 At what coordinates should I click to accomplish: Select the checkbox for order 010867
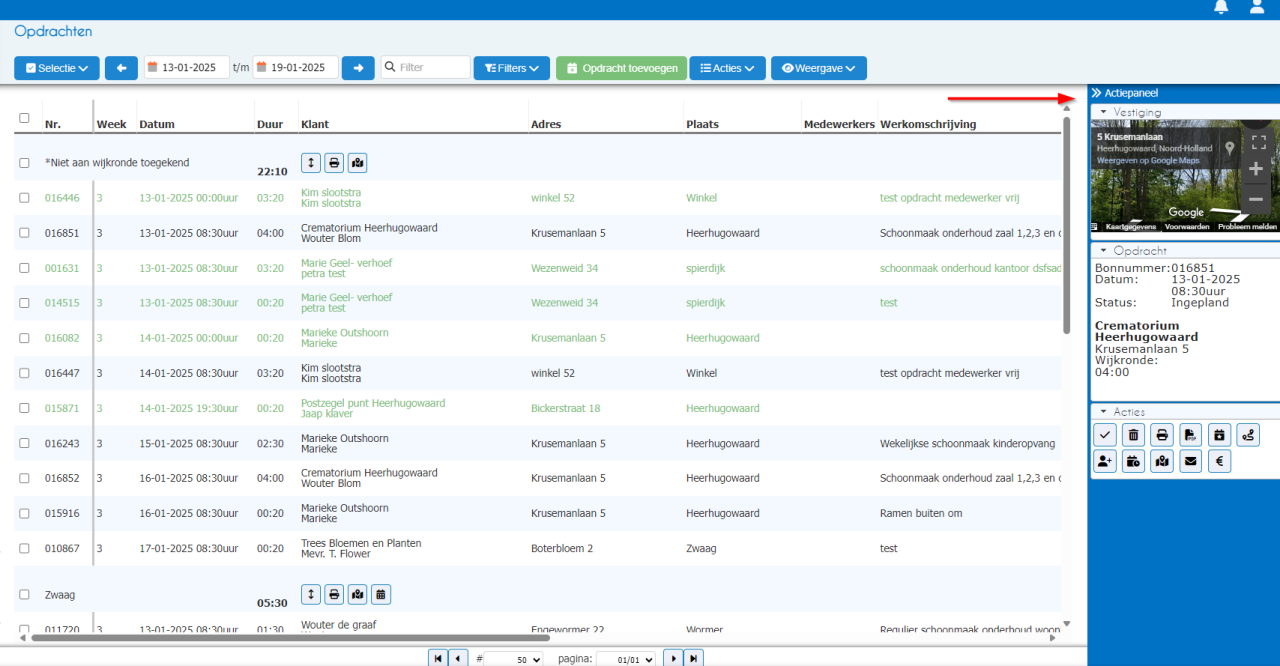click(24, 549)
